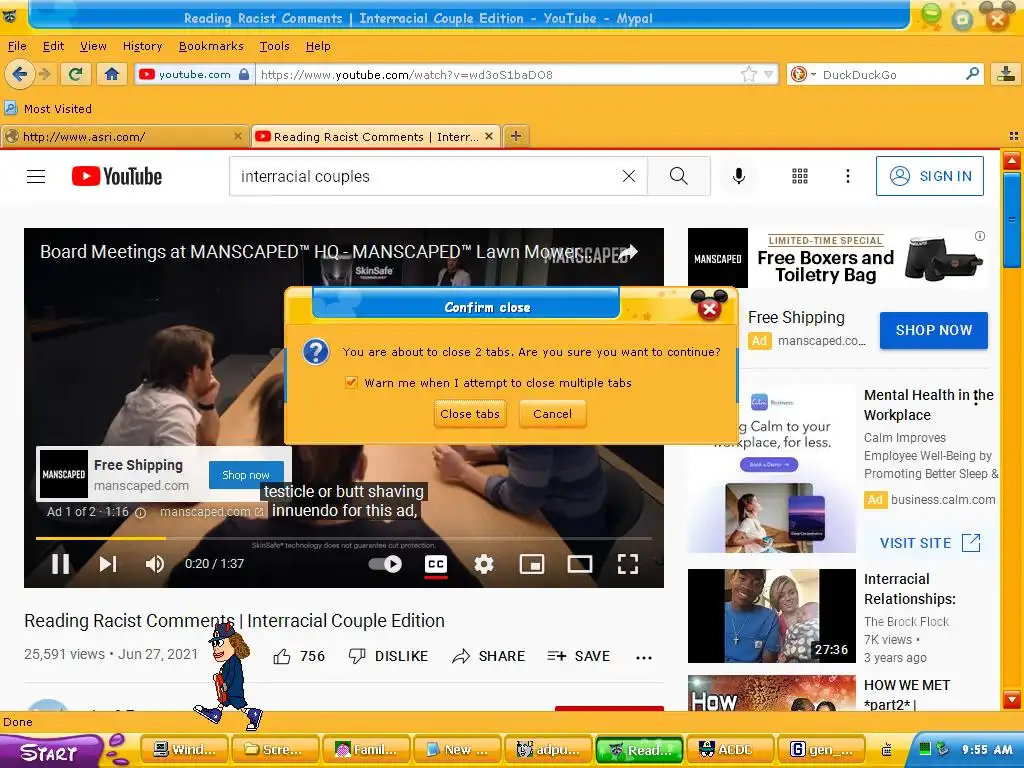Toggle the autoplay switch
The image size is (1024, 768).
pos(385,564)
